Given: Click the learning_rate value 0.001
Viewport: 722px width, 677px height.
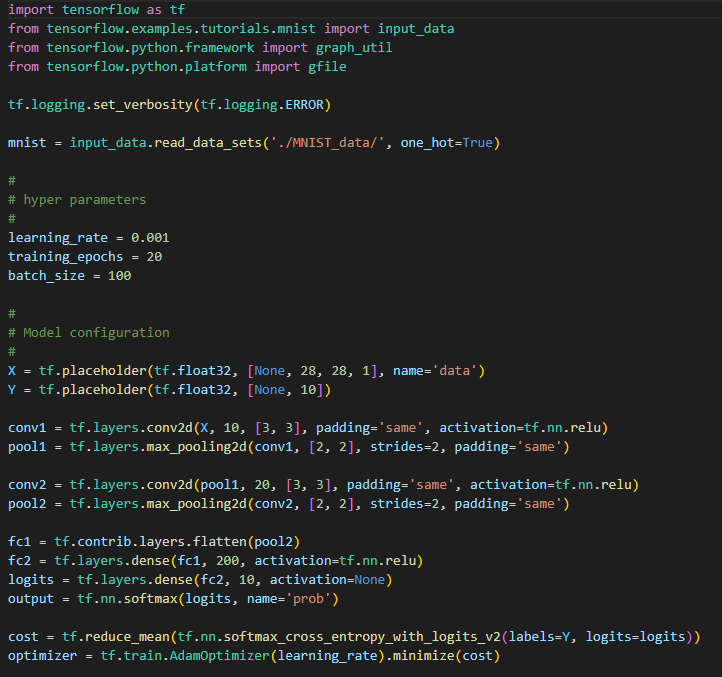Looking at the screenshot, I should point(150,238).
